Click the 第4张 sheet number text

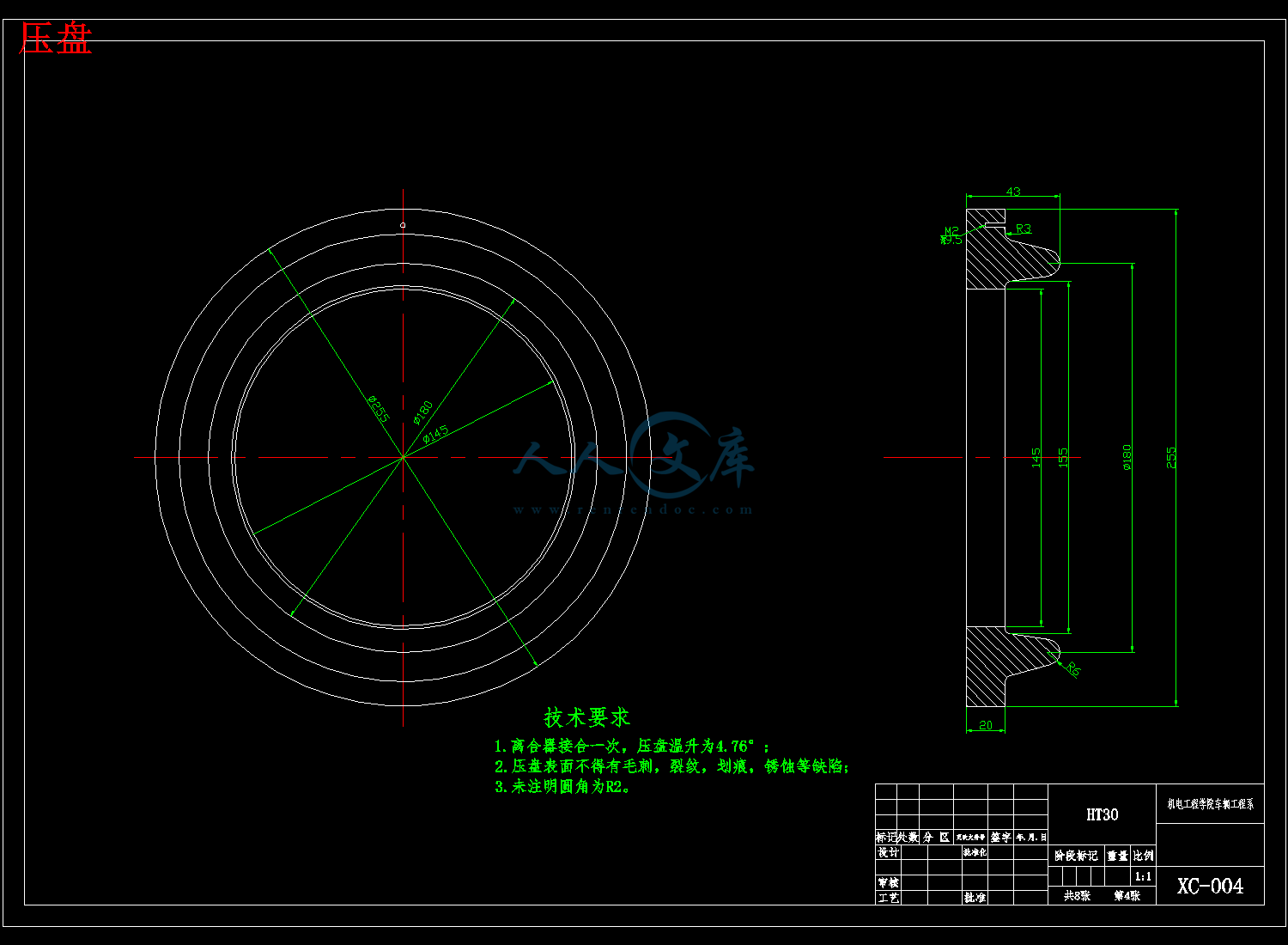pos(1127,895)
